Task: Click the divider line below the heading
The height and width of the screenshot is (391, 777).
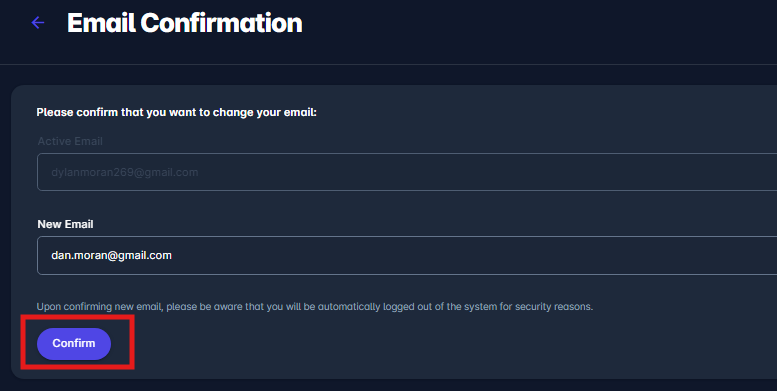Action: (388, 64)
